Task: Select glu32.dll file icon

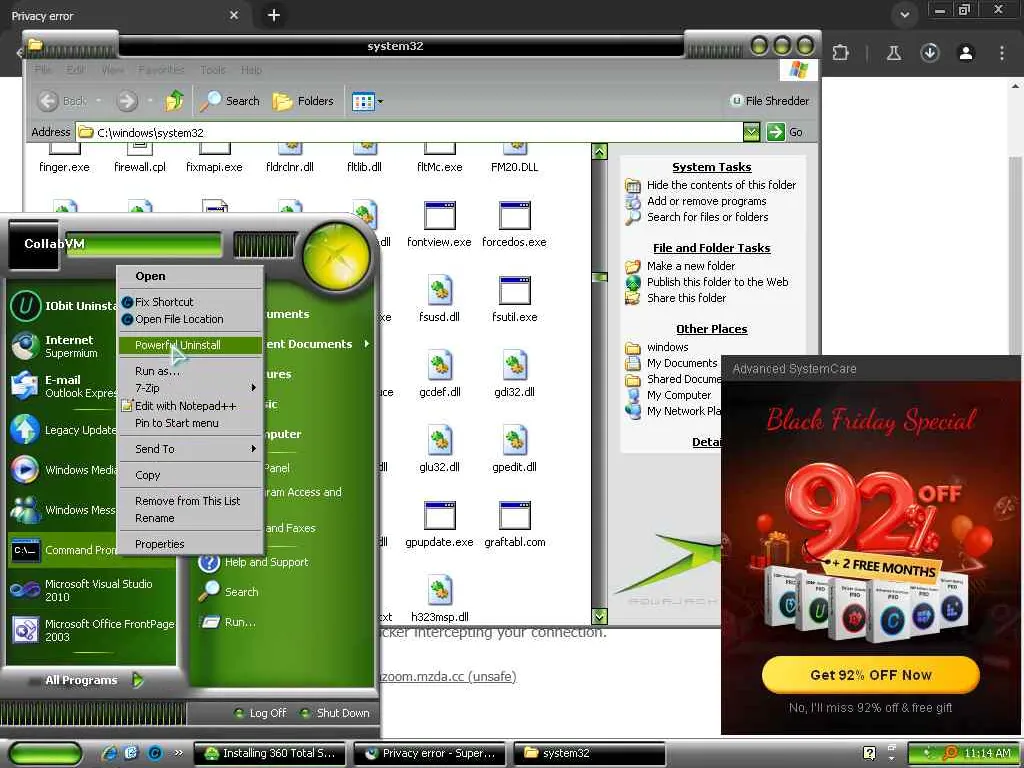Action: (440, 441)
